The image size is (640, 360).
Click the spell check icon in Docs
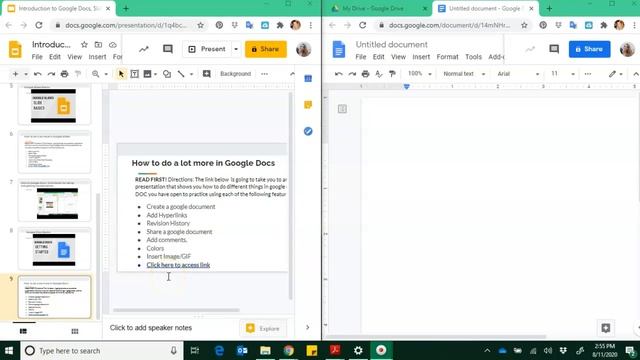(379, 74)
